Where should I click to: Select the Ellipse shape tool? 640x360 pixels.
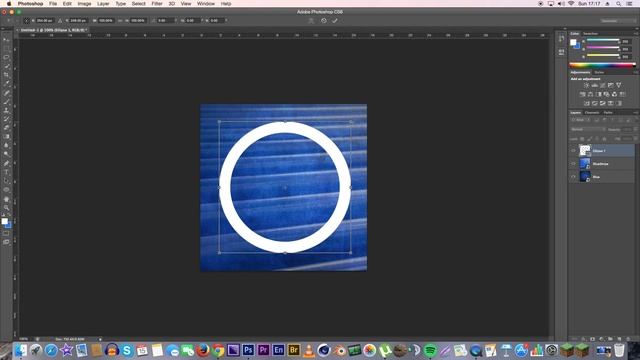point(6,190)
